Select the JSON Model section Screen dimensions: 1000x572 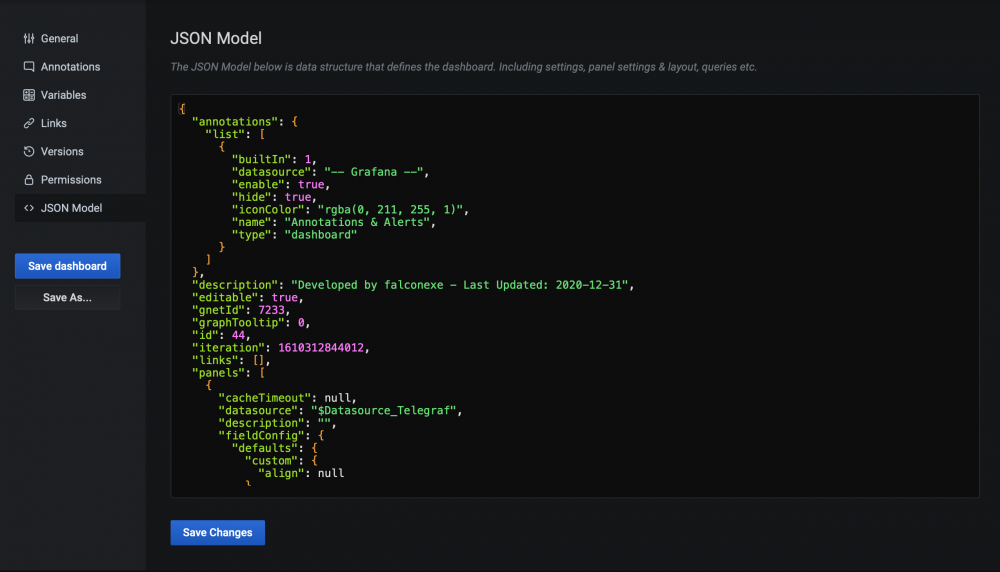coord(80,208)
